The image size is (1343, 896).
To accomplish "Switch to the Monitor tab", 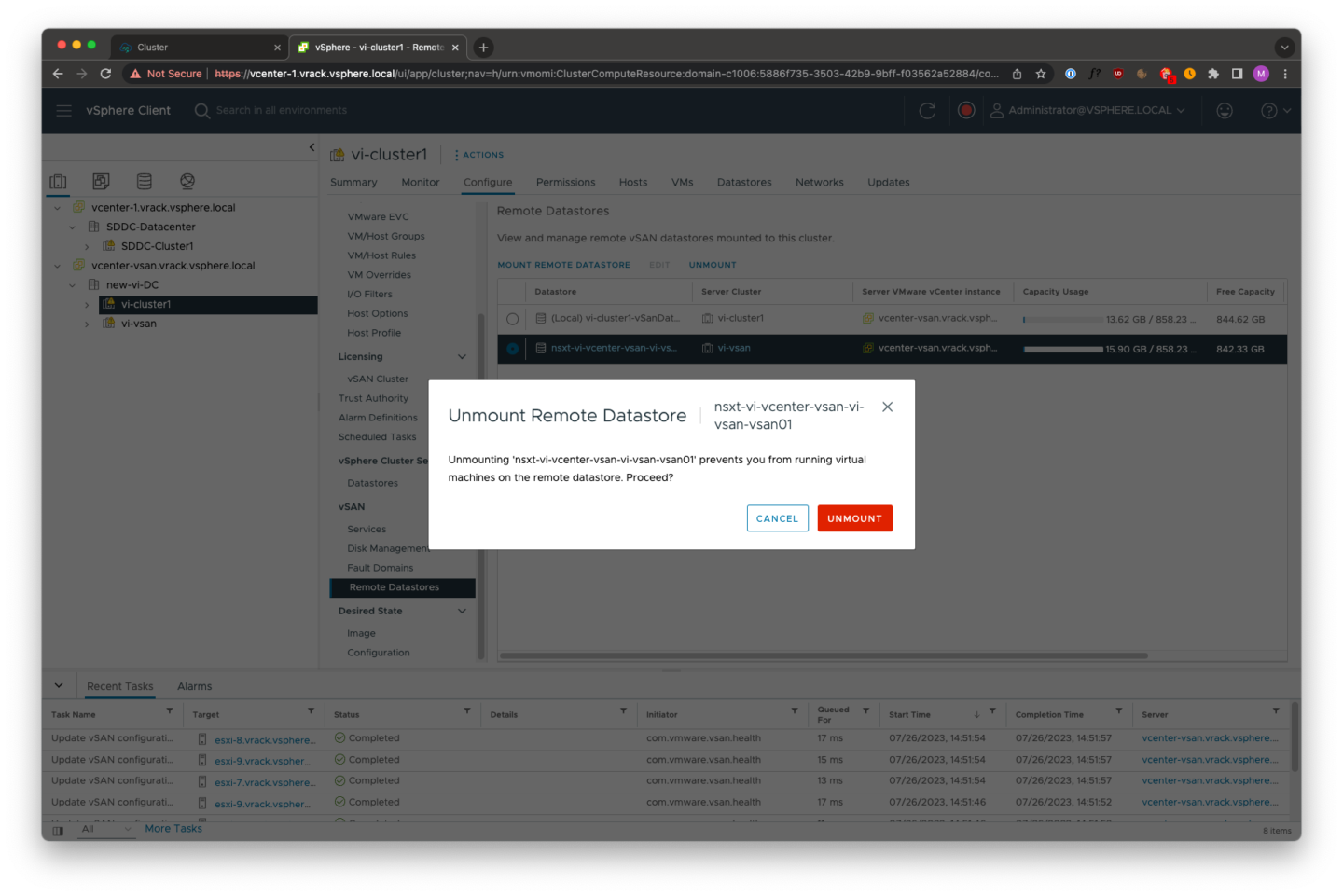I will (x=420, y=182).
